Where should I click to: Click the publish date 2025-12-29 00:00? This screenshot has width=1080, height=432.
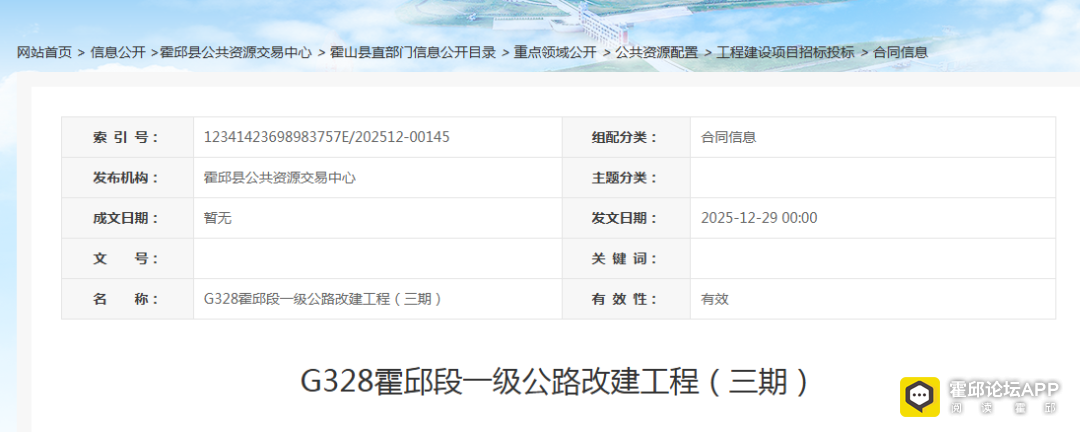tap(759, 218)
